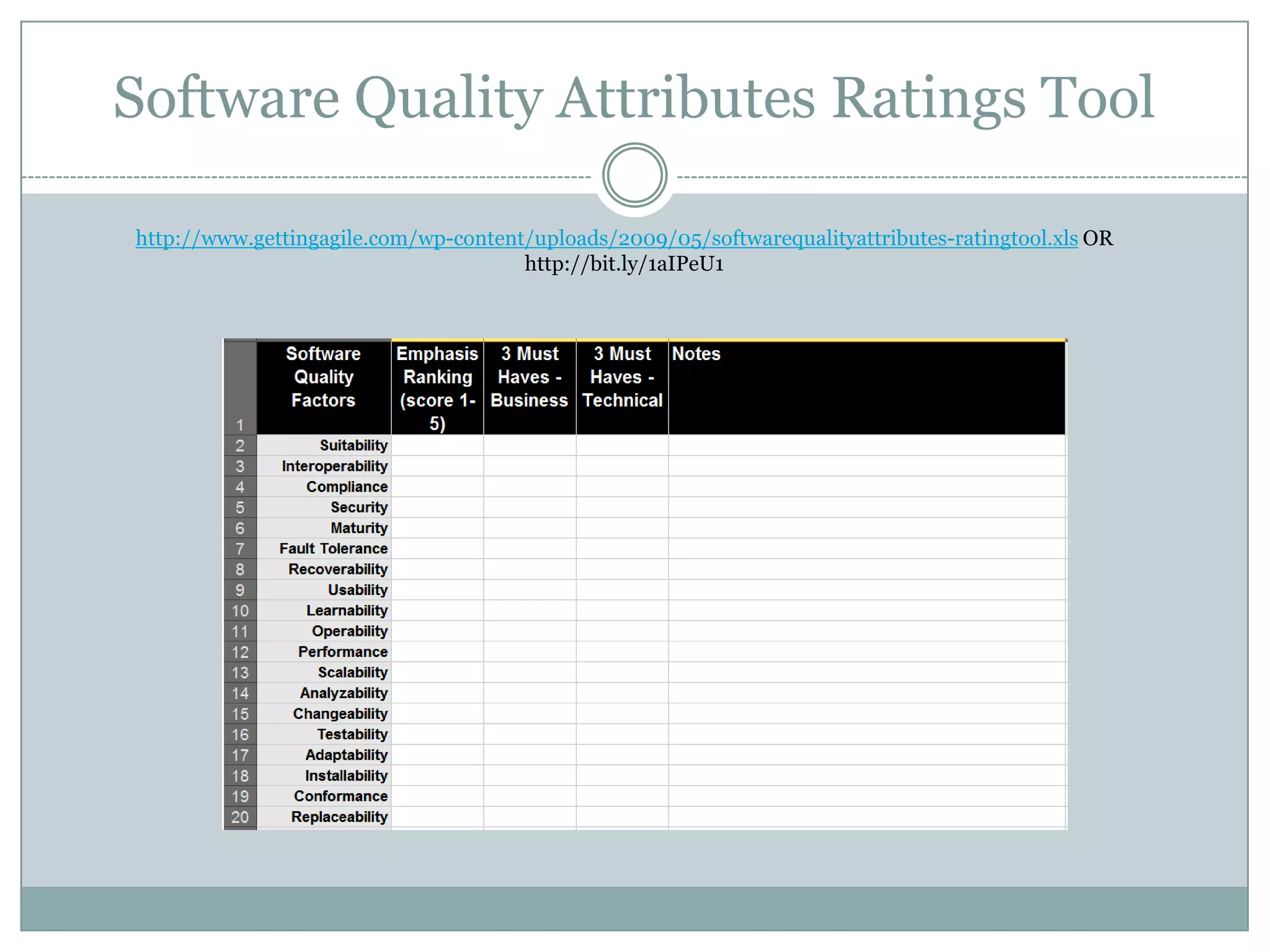Click the 'Testability' row label
Image resolution: width=1270 pixels, height=952 pixels.
pos(352,734)
